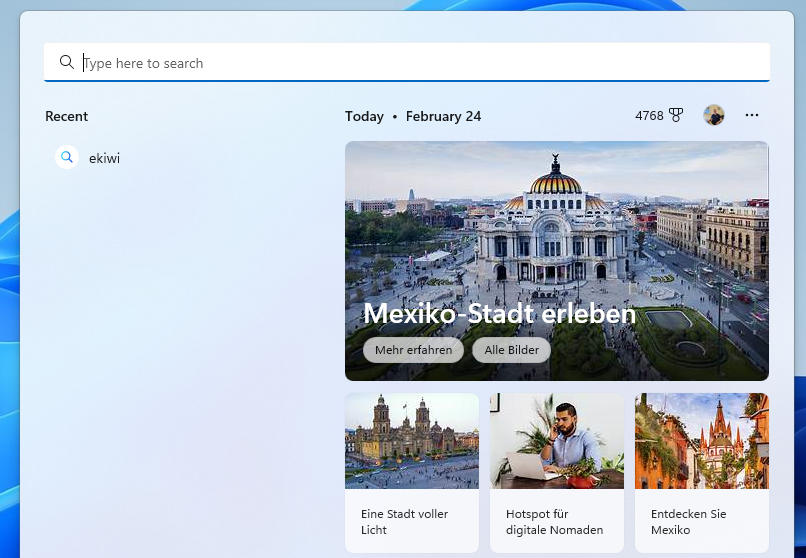
Task: Open the colorful street church thumbnail
Action: click(x=702, y=441)
